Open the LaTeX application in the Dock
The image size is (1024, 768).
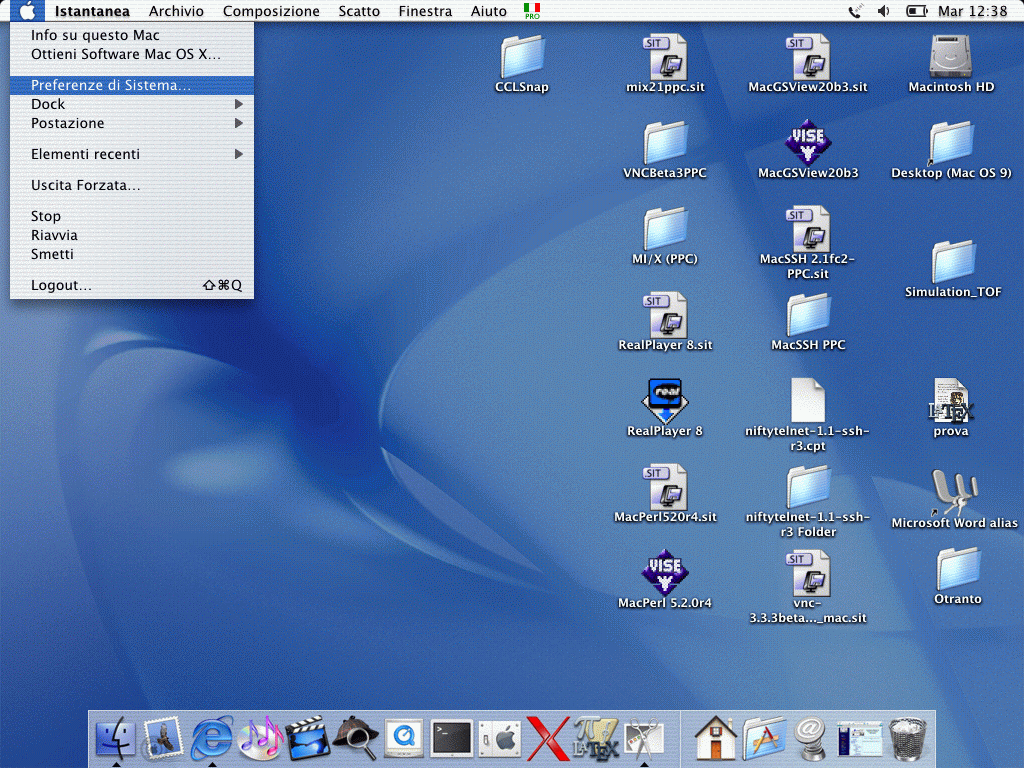[x=596, y=738]
